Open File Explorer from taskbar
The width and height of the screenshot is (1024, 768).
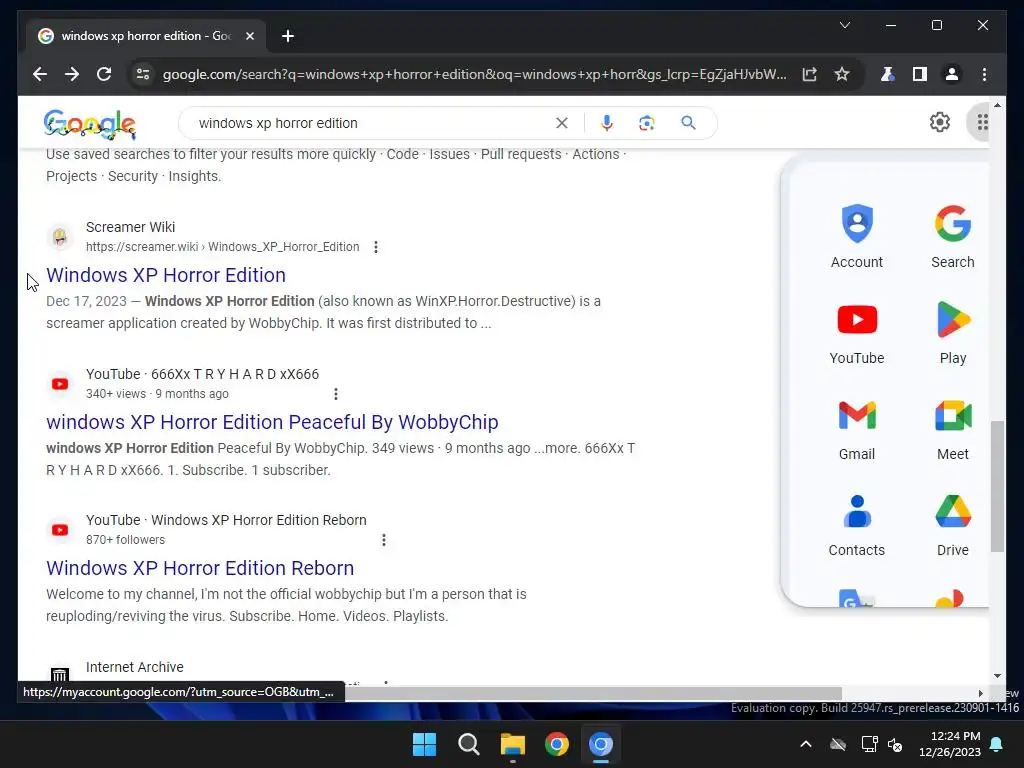[513, 744]
